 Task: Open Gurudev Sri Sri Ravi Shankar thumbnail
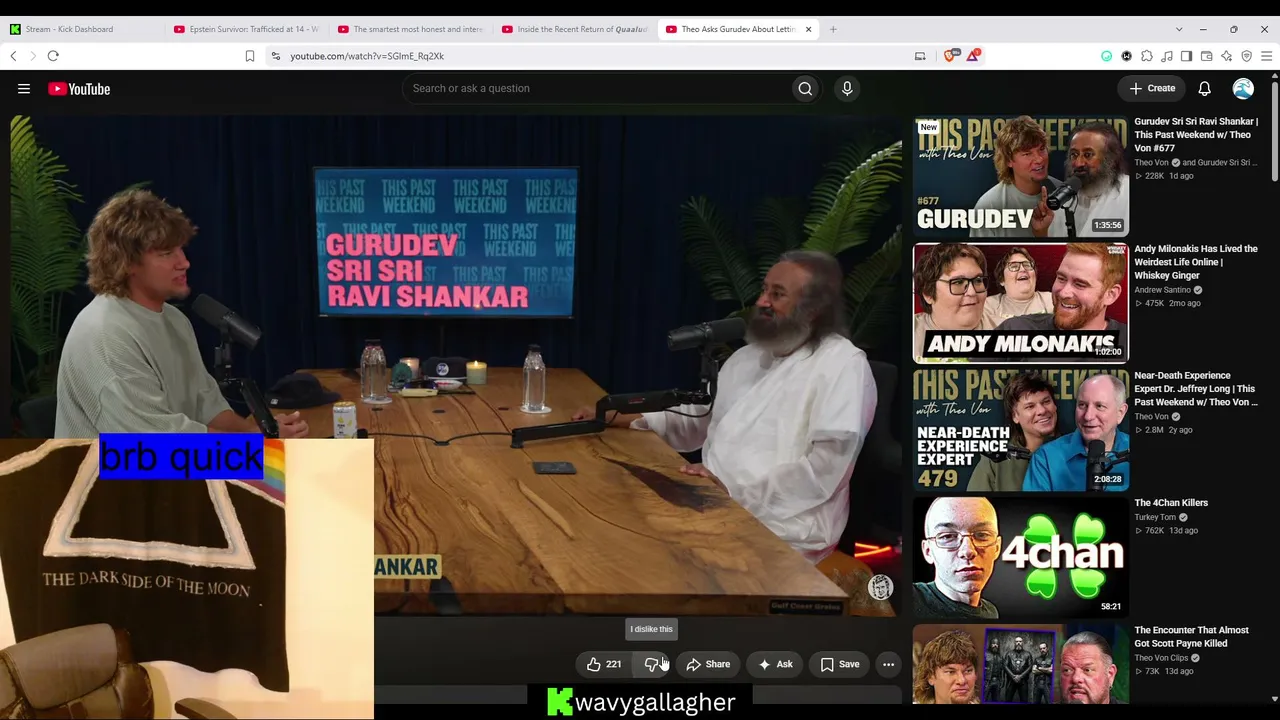tap(1020, 176)
